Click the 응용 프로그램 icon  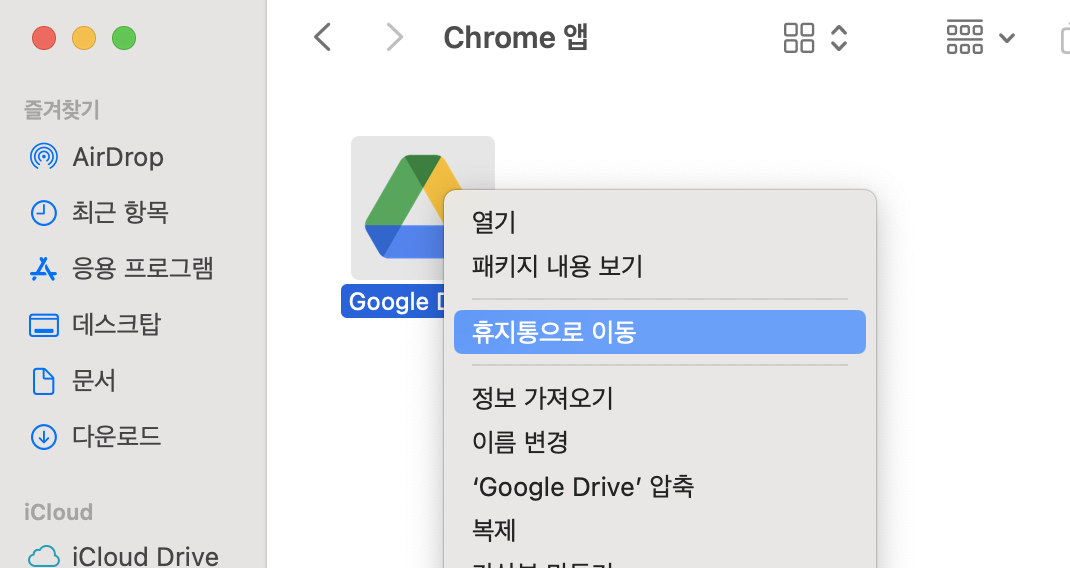click(44, 269)
